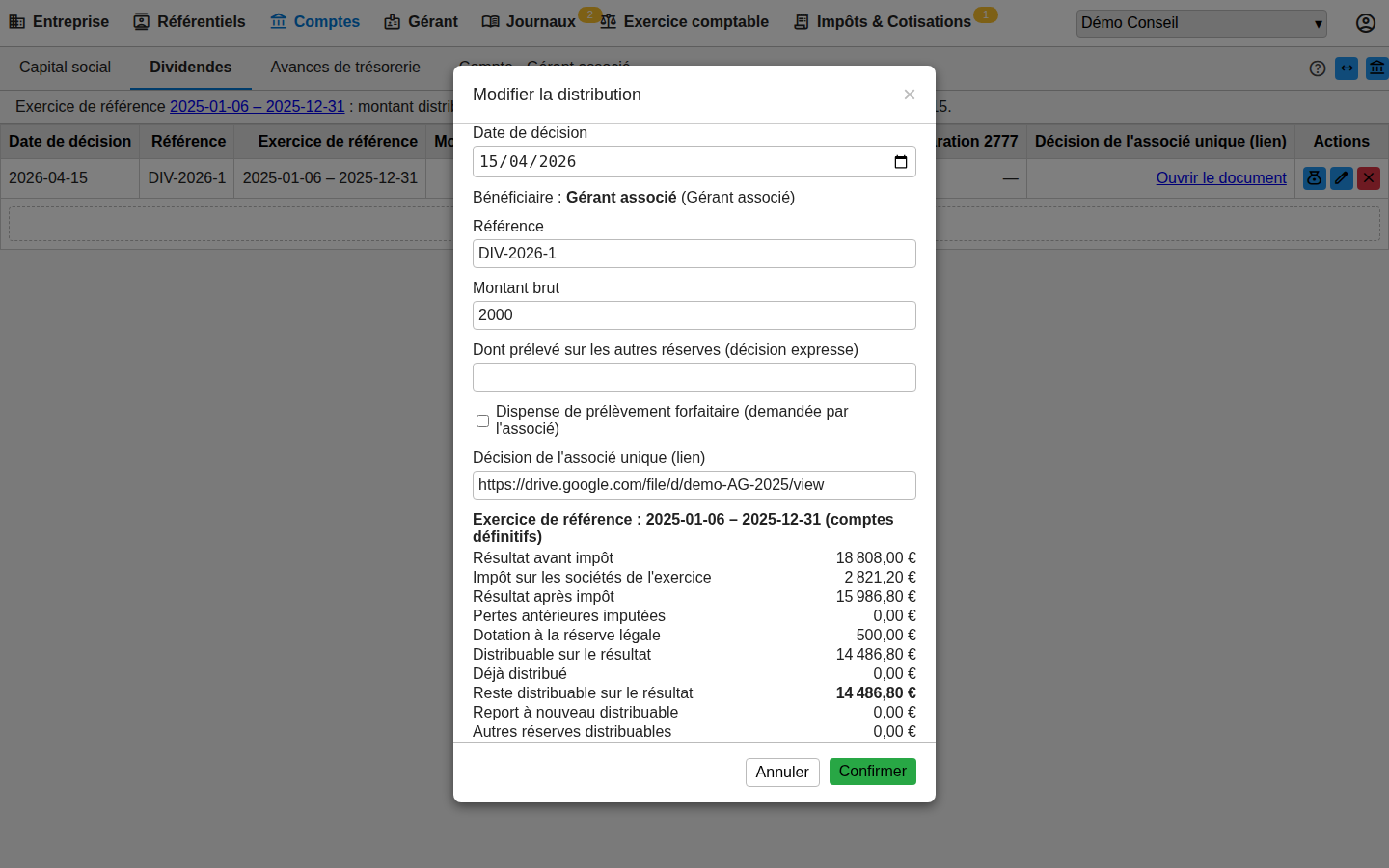This screenshot has width=1389, height=868.
Task: Focus the Référence input containing DIV-2026-1
Action: pos(694,254)
